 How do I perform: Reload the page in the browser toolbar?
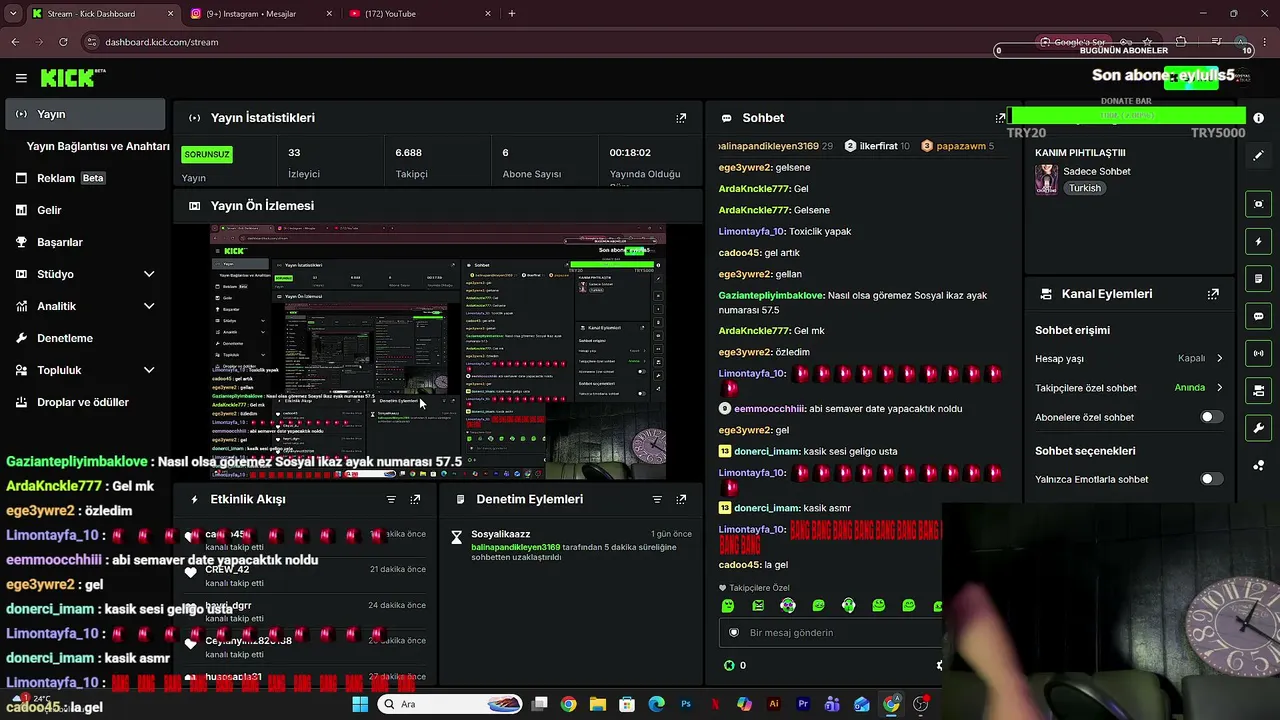point(63,42)
